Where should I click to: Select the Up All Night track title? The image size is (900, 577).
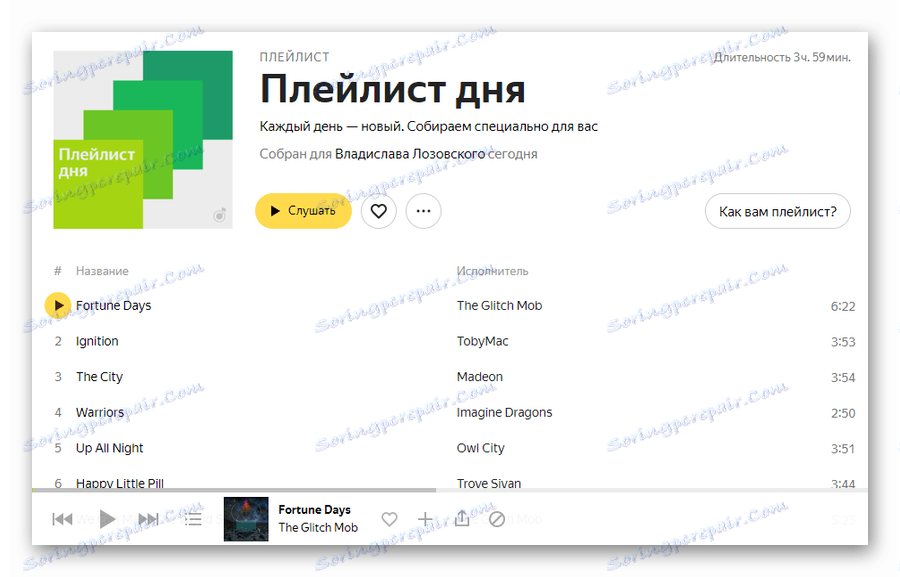coord(110,448)
